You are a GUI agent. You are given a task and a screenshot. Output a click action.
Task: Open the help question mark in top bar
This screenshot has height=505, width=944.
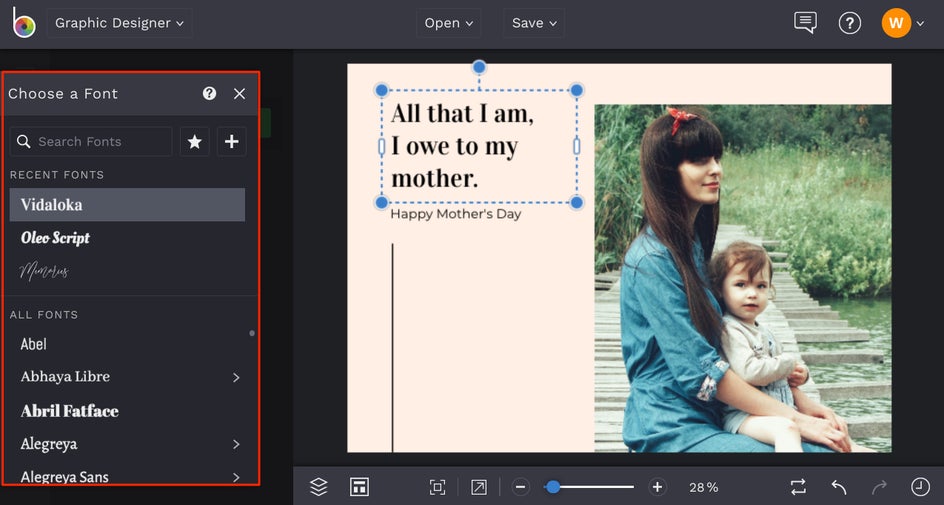click(850, 23)
